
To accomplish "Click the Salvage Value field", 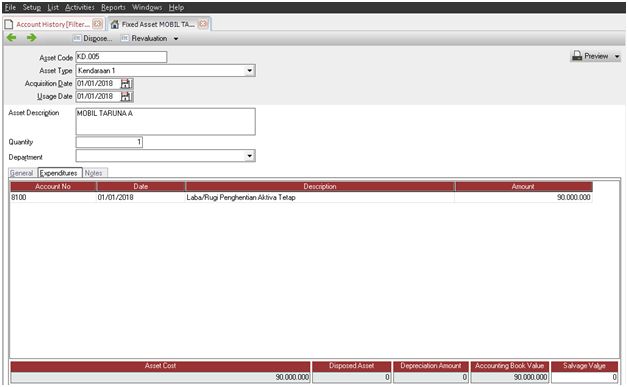I will pyautogui.click(x=585, y=377).
